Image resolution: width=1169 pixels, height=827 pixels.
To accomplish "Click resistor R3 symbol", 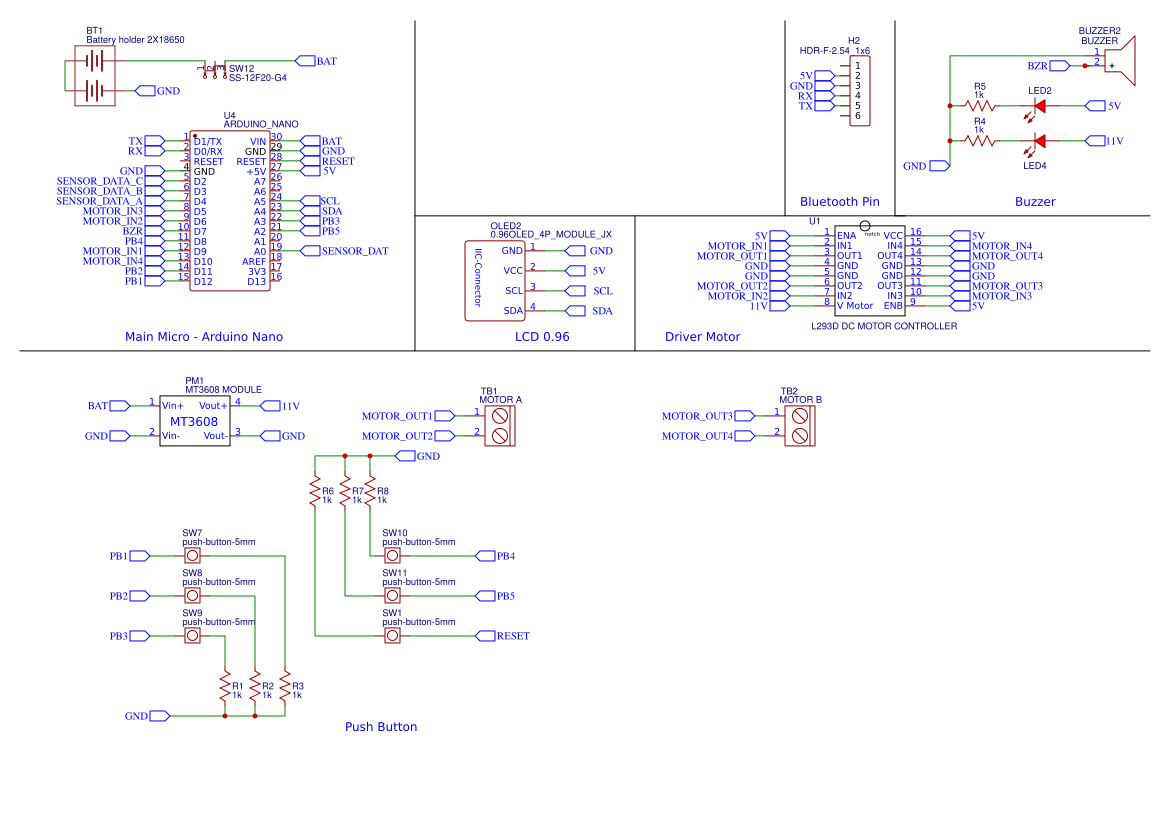I will pos(285,686).
